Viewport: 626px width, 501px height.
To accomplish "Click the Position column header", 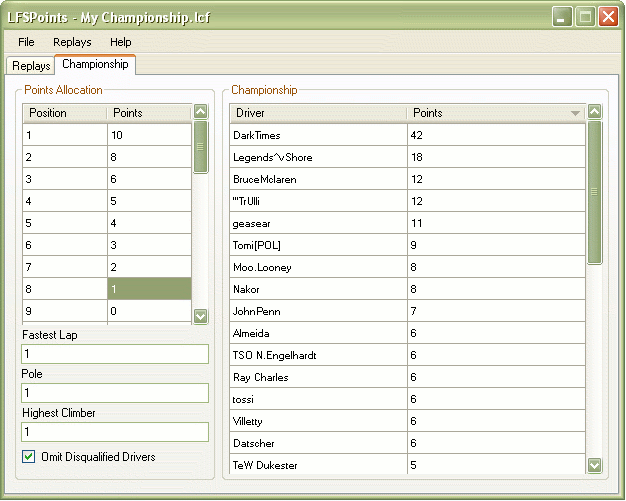I will click(65, 113).
